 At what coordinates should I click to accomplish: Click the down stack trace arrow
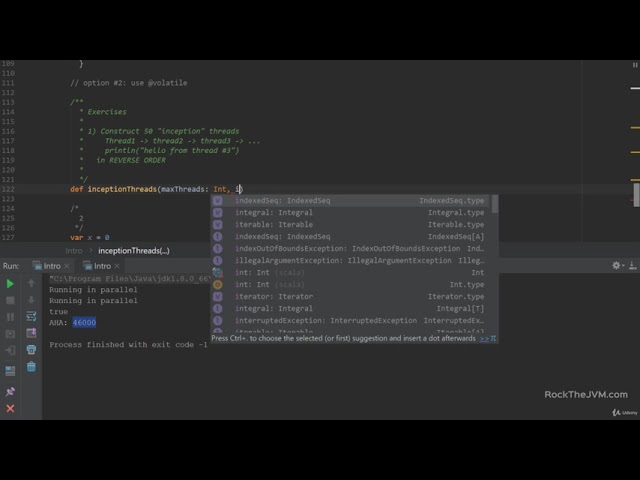point(31,300)
